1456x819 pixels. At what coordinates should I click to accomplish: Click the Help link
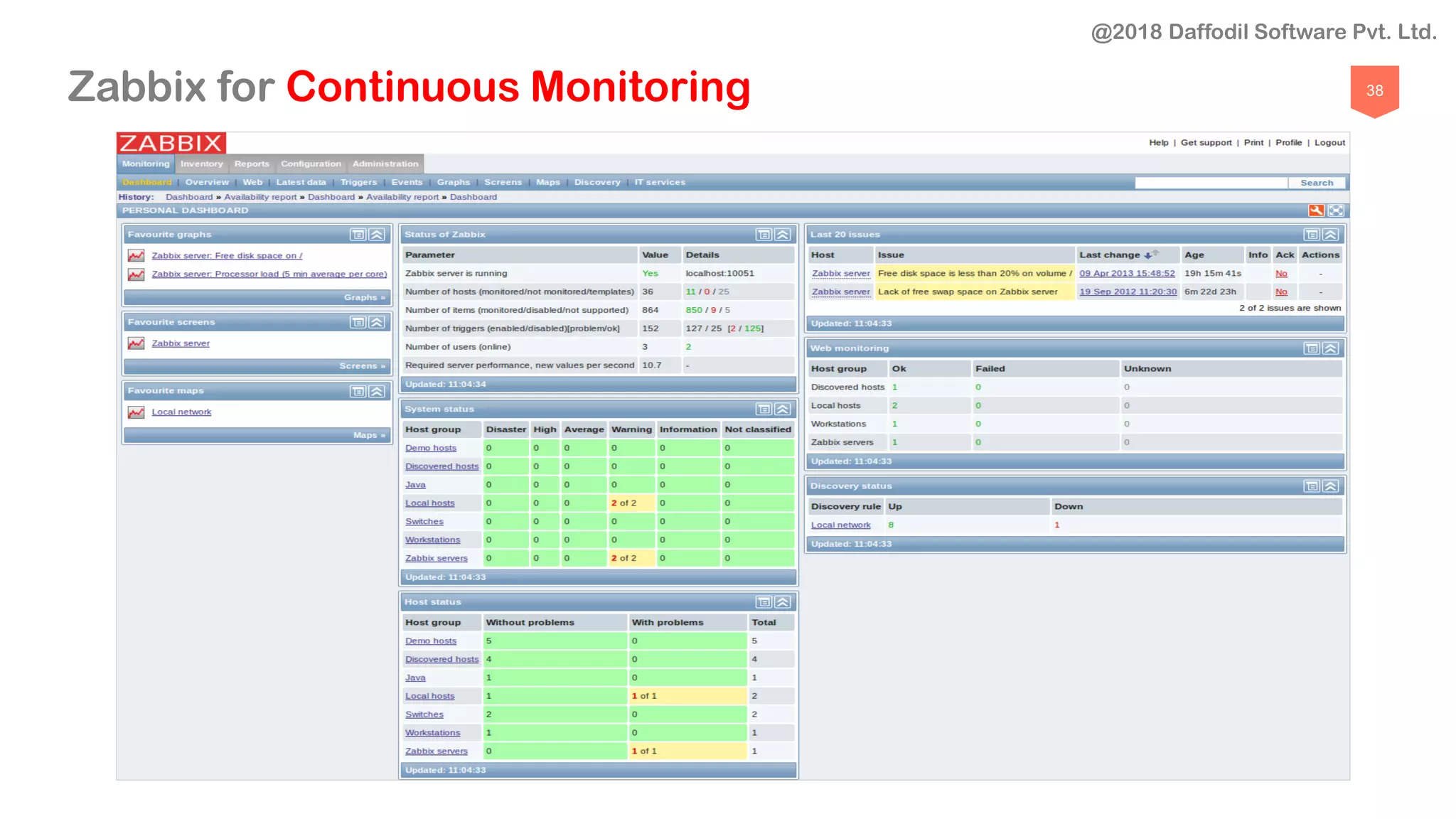coord(1159,143)
